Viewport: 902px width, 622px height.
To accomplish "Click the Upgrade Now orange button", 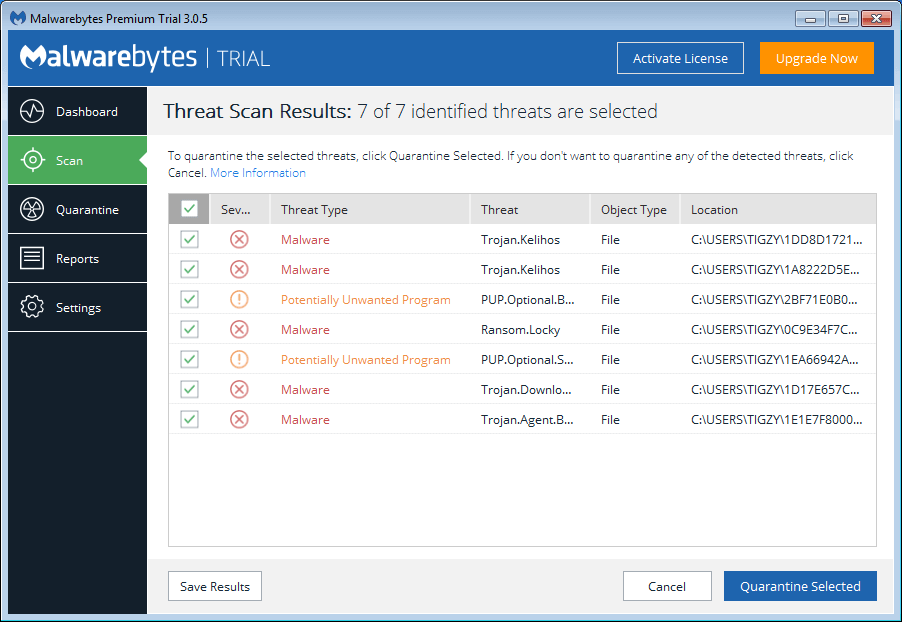I will (x=816, y=58).
